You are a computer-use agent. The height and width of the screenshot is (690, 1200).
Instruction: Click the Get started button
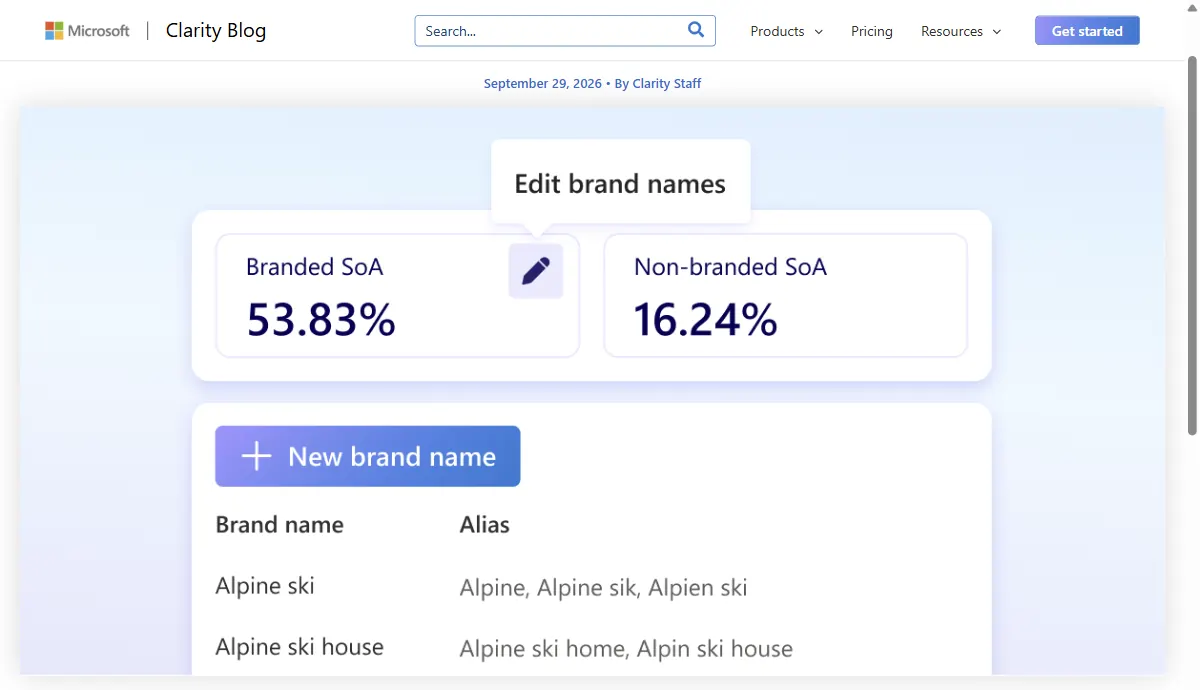[1087, 31]
